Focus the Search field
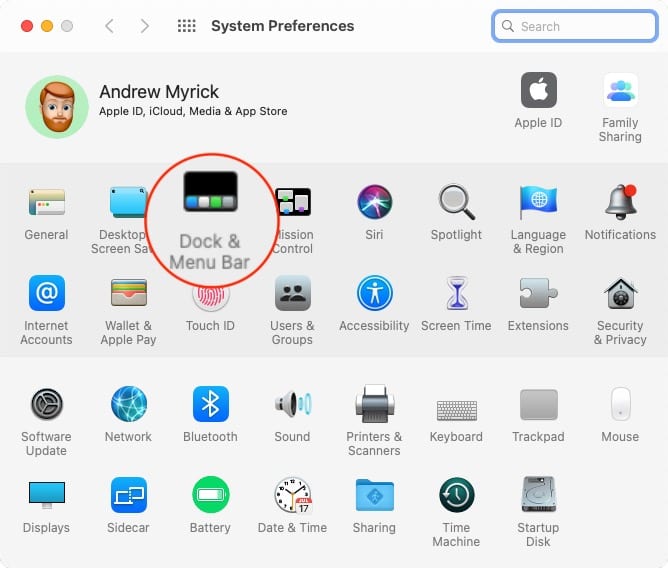This screenshot has height=568, width=668. pos(575,26)
